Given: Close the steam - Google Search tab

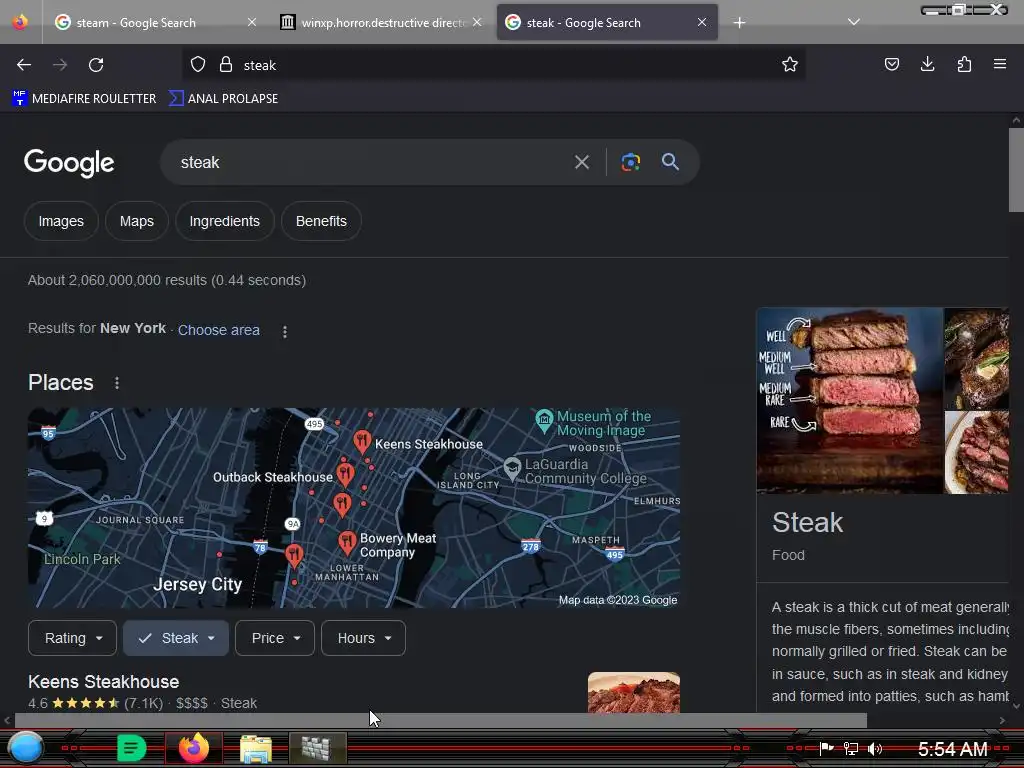Looking at the screenshot, I should 251,22.
